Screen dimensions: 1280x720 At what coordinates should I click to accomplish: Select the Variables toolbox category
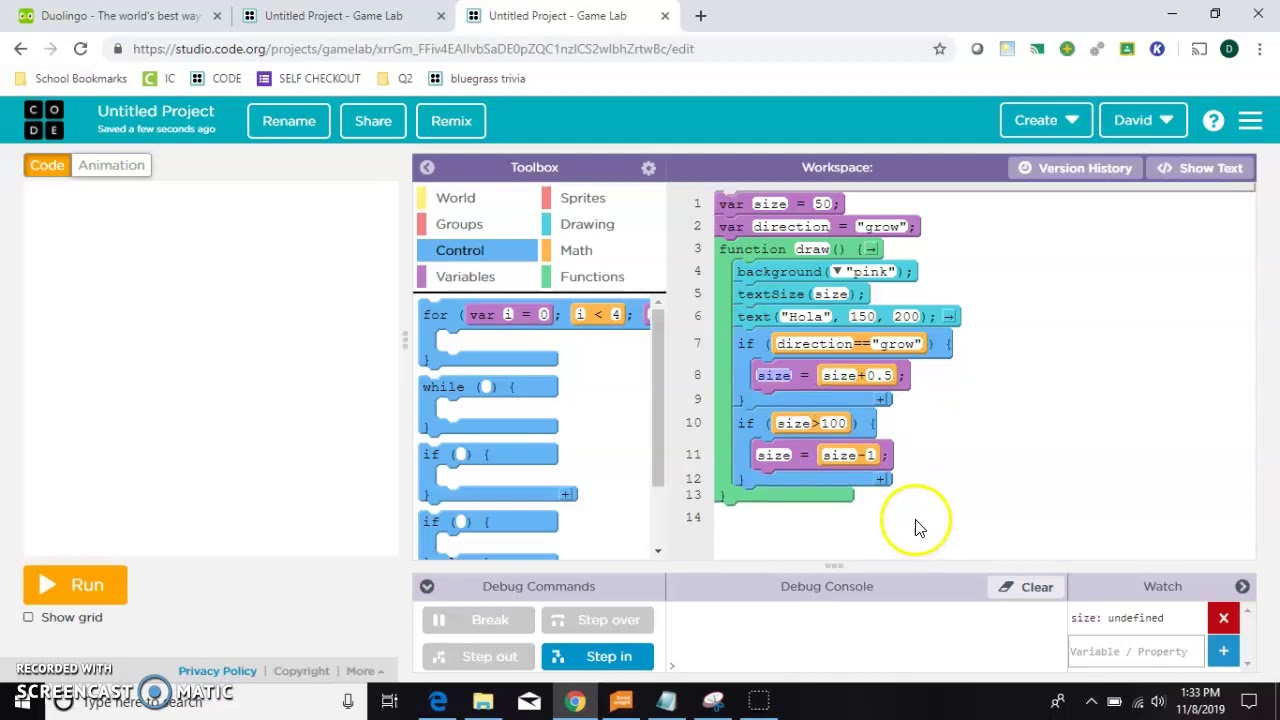click(465, 277)
